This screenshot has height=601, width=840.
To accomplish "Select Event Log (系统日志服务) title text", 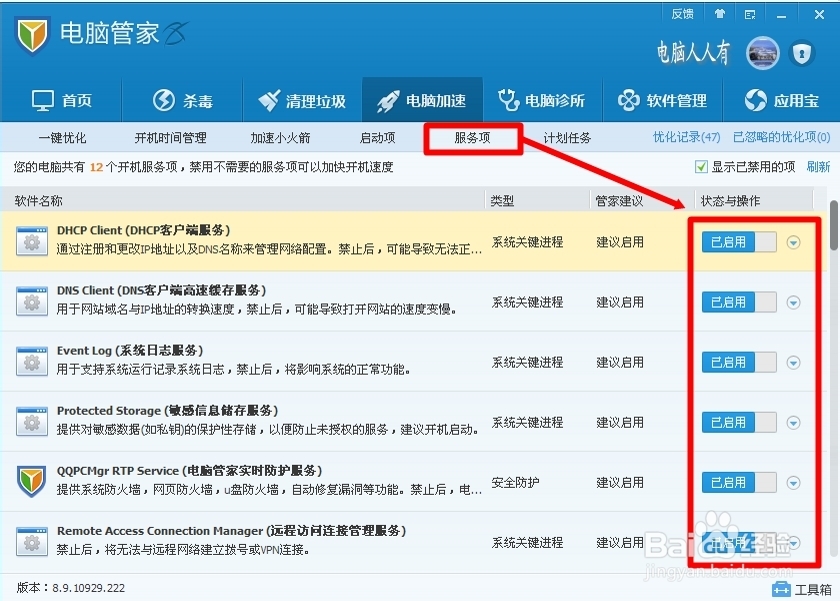I will pyautogui.click(x=130, y=350).
